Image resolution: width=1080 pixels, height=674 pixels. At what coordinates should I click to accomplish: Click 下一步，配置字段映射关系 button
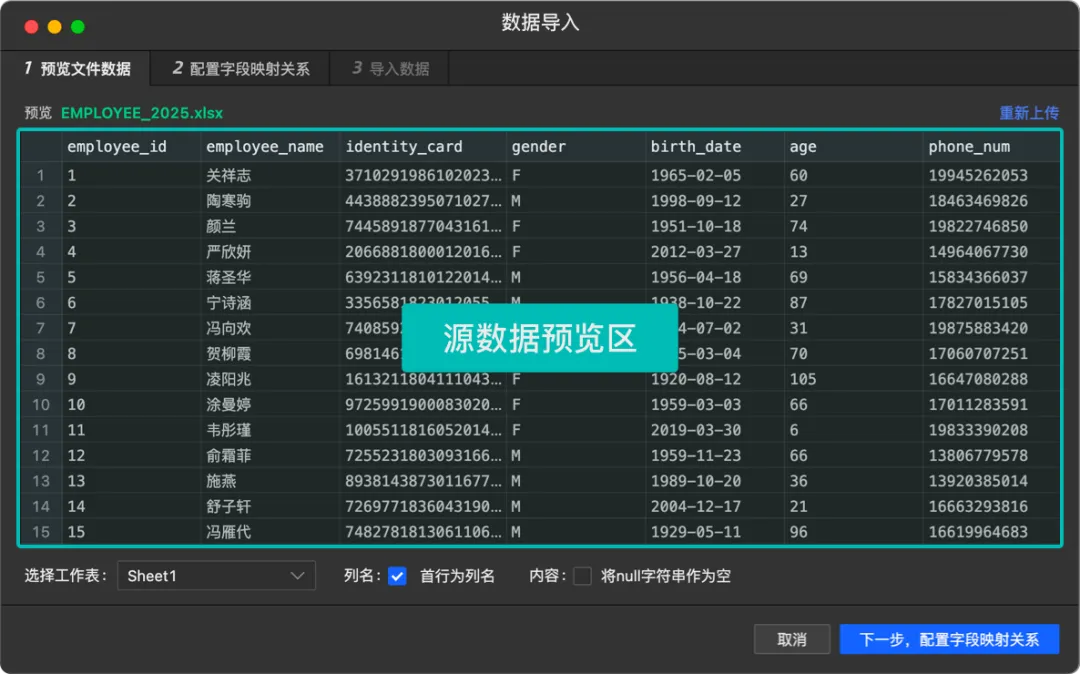tap(948, 639)
